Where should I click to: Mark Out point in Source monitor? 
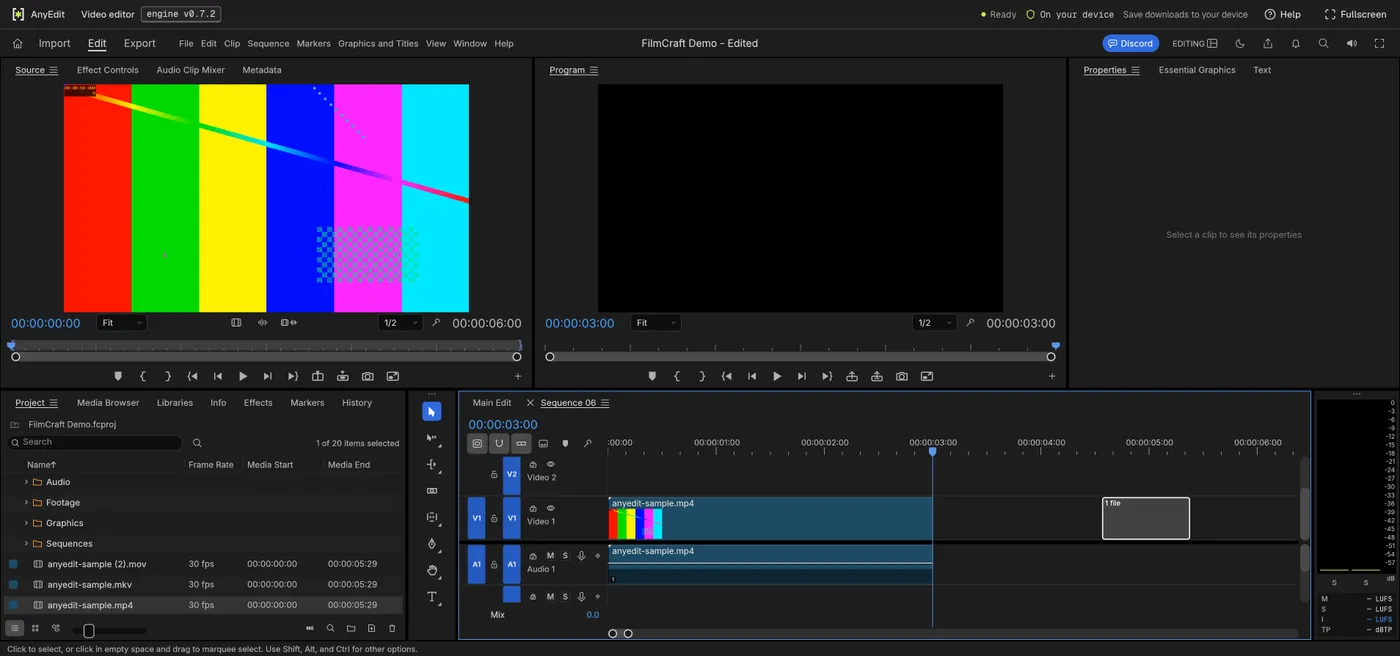[168, 376]
